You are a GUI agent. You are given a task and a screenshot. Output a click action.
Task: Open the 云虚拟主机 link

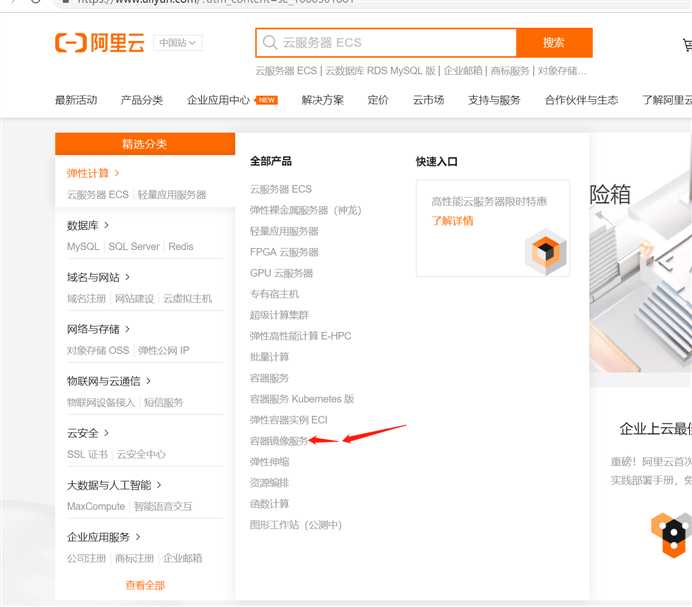click(188, 299)
